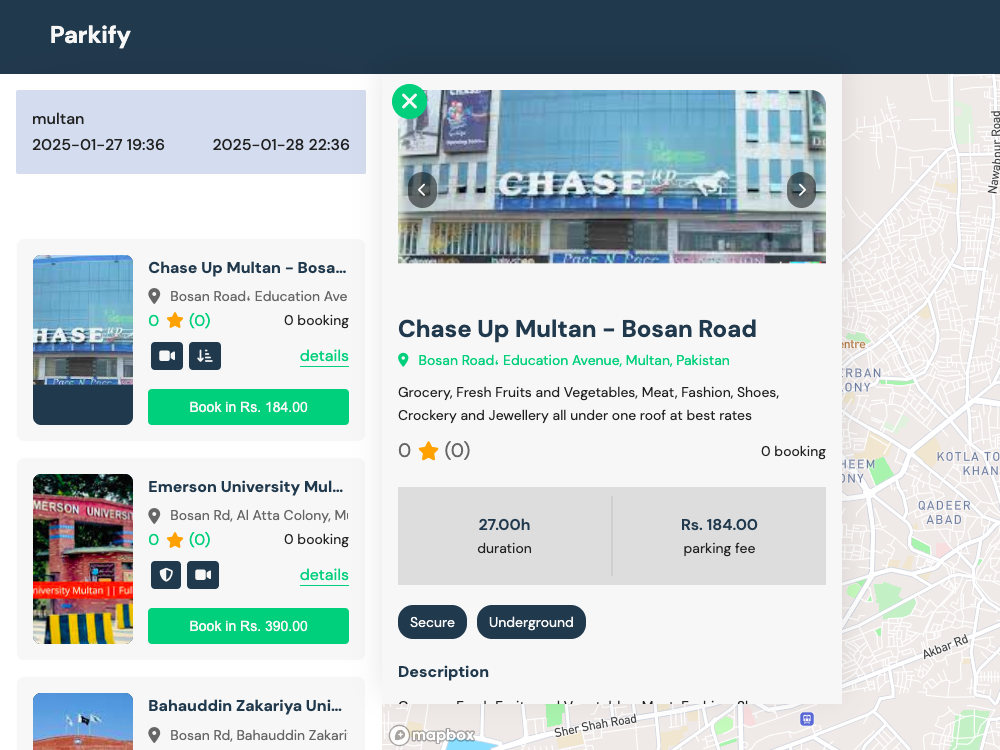
Task: Open Bahauddin Zakariya card thumbnail
Action: pos(83,721)
